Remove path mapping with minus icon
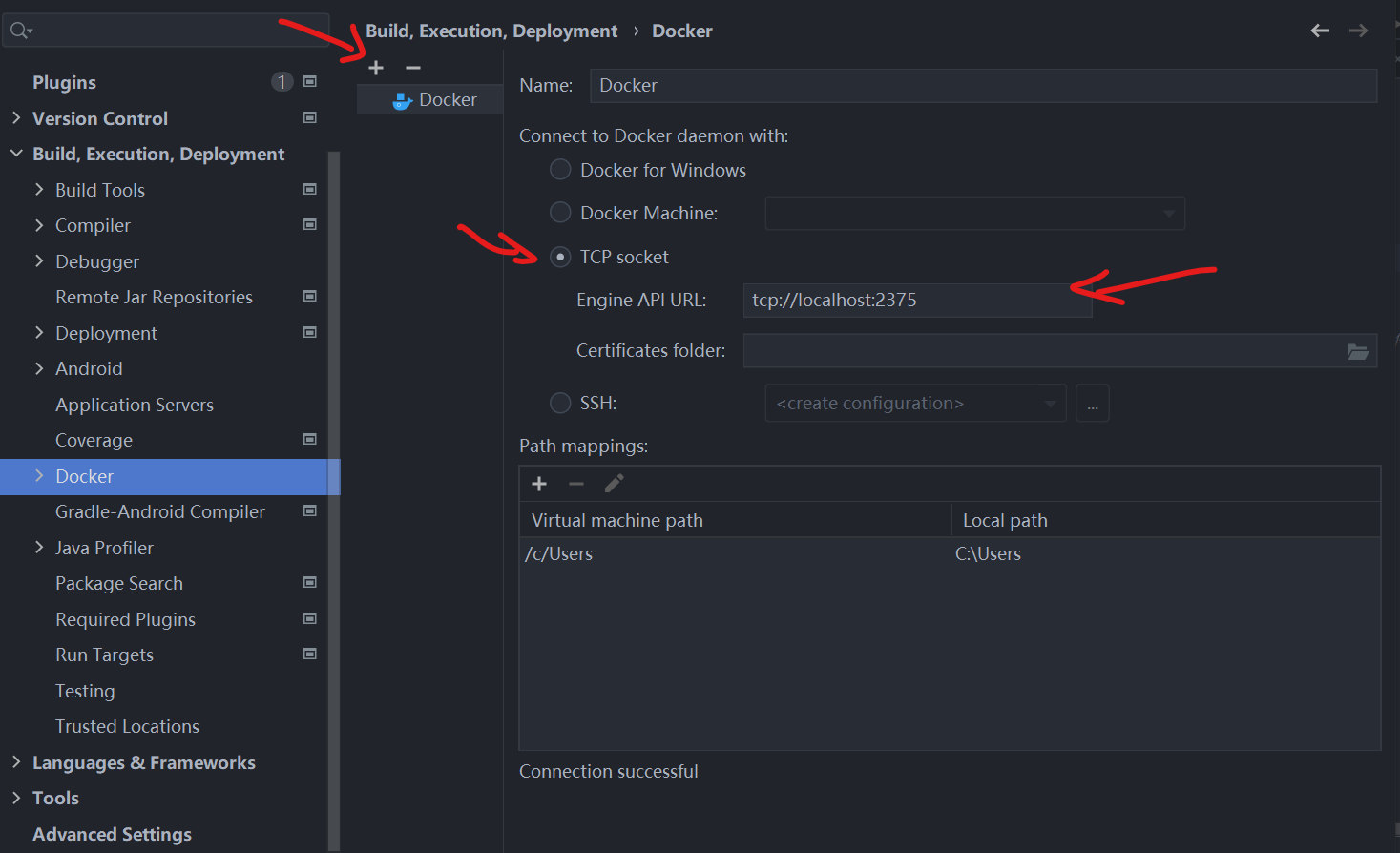The image size is (1400, 853). click(x=576, y=484)
